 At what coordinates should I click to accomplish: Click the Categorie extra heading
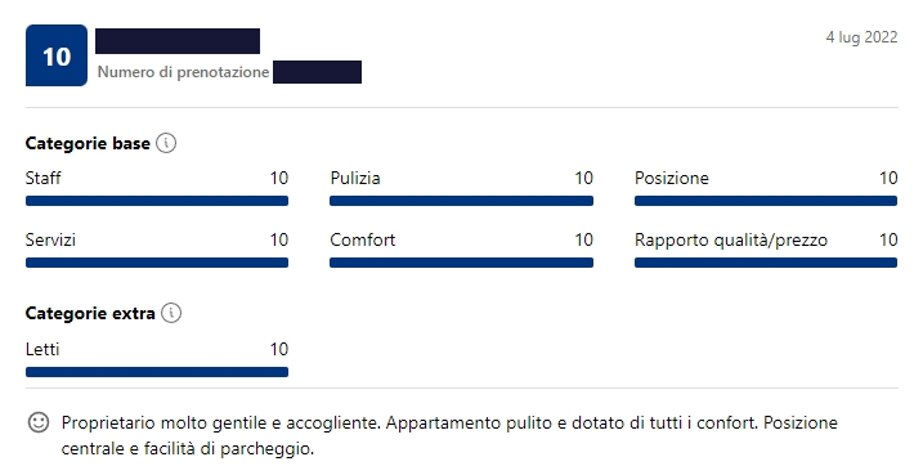[x=90, y=313]
